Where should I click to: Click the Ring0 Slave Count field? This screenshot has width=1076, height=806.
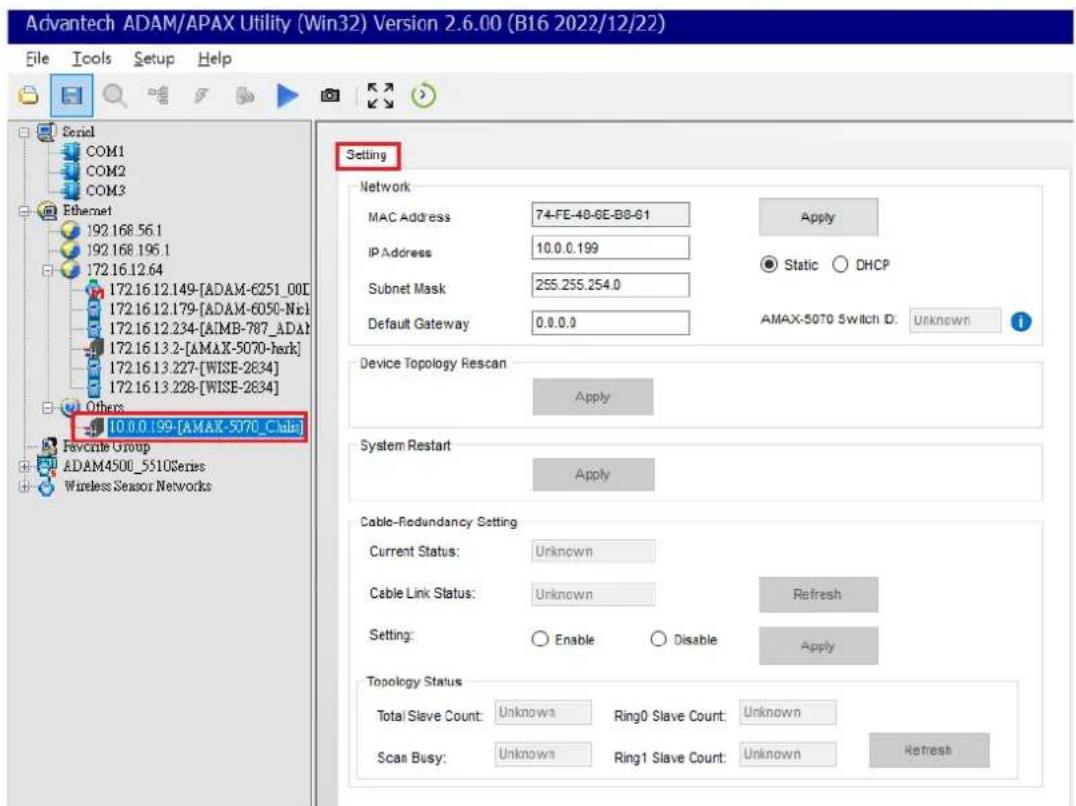[788, 713]
